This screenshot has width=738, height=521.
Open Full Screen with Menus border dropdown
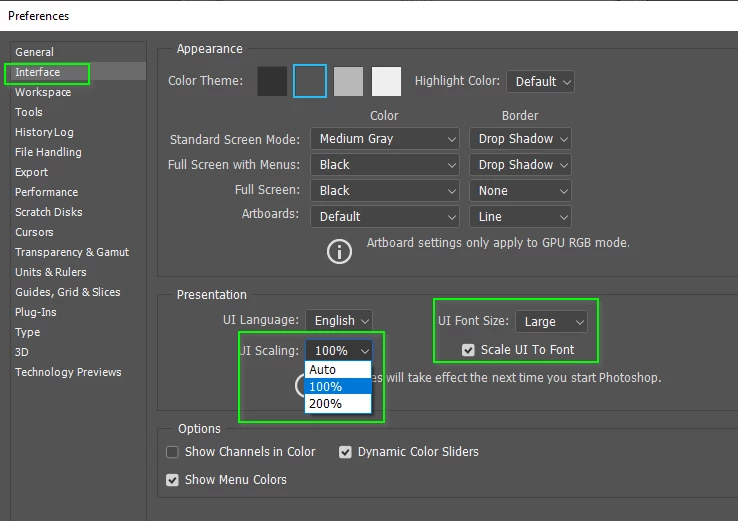[520, 165]
